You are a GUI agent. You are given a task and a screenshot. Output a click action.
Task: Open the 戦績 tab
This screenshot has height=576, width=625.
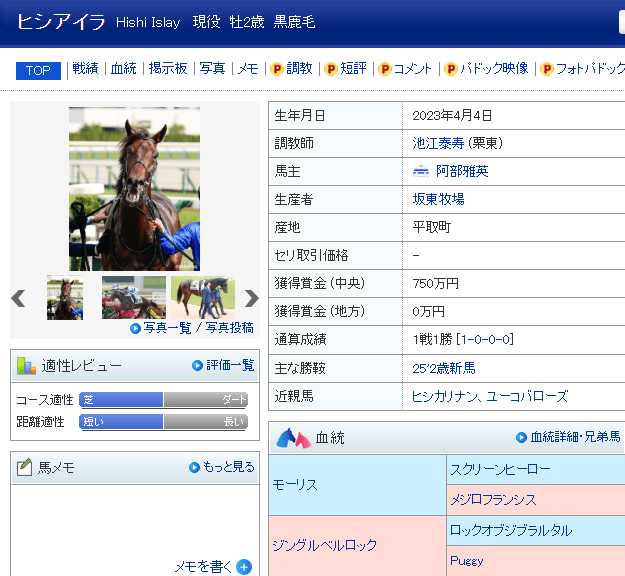[x=85, y=69]
